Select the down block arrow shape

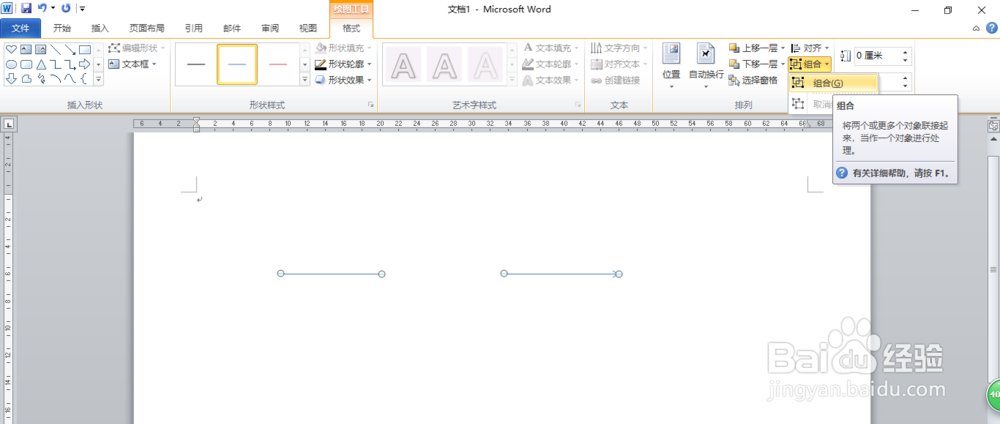click(11, 79)
